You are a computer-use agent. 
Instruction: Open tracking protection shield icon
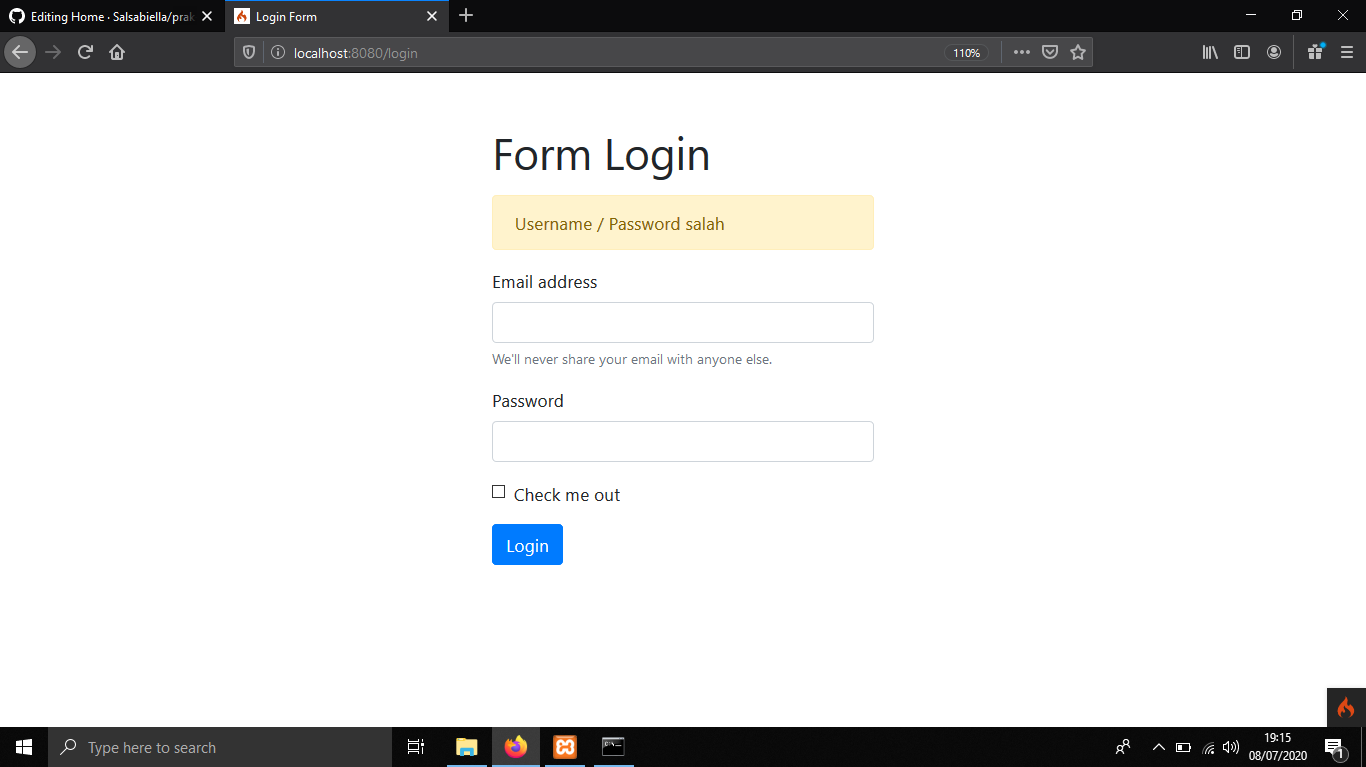(x=250, y=53)
